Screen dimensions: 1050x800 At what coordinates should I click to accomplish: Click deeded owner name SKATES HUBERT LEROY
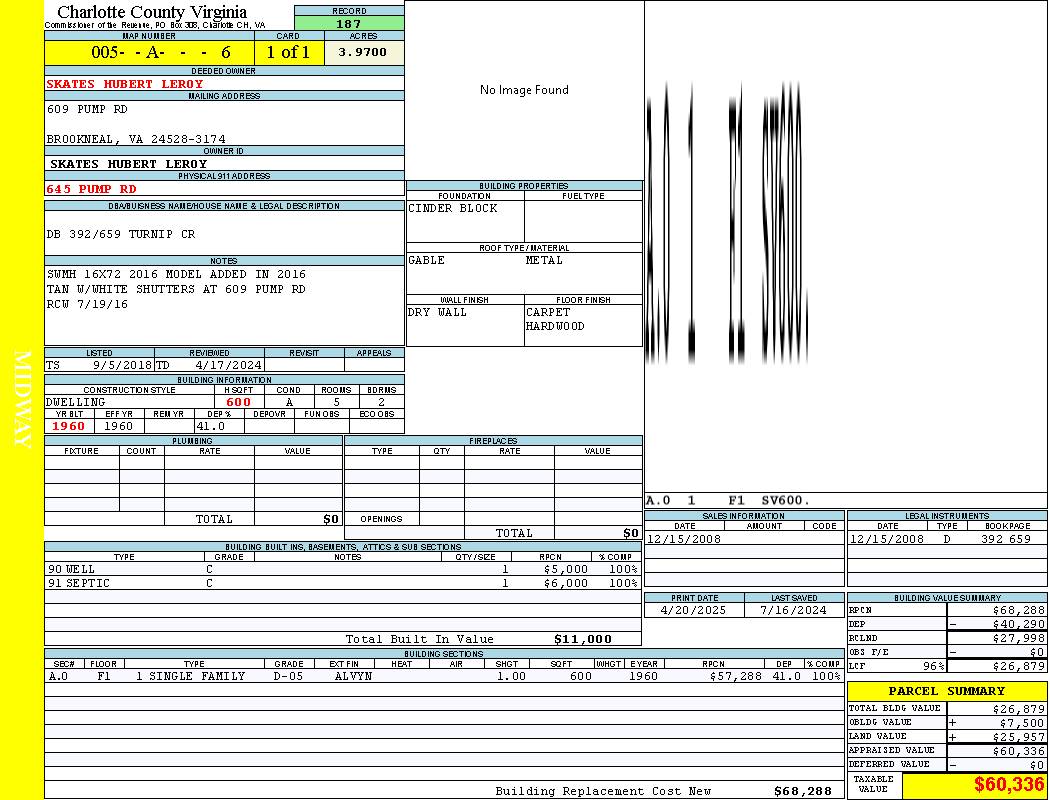point(125,84)
